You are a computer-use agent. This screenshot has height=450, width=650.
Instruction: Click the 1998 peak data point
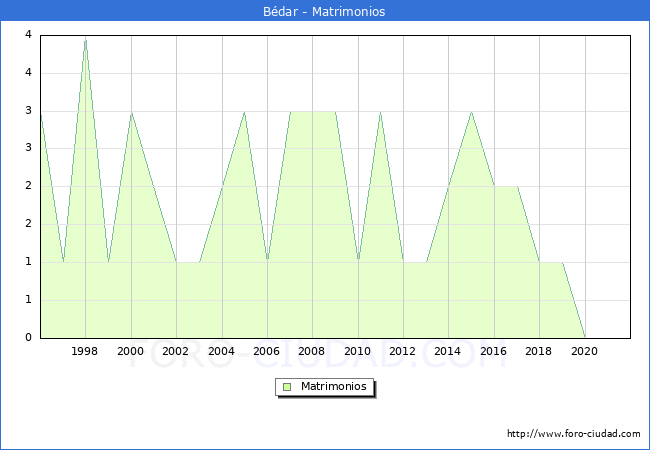coord(85,40)
